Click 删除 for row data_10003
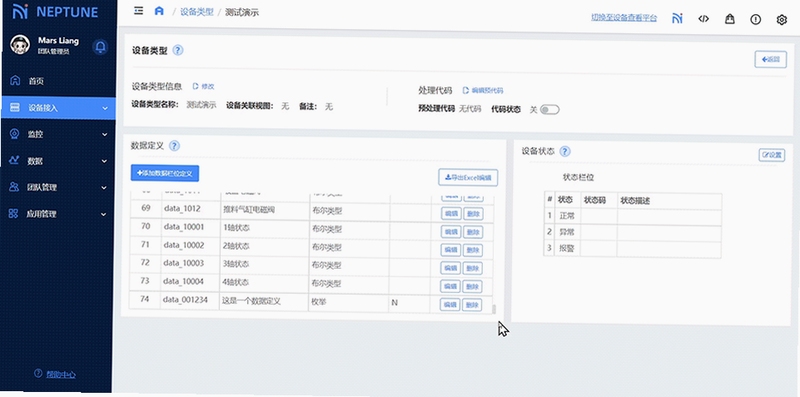 point(472,268)
